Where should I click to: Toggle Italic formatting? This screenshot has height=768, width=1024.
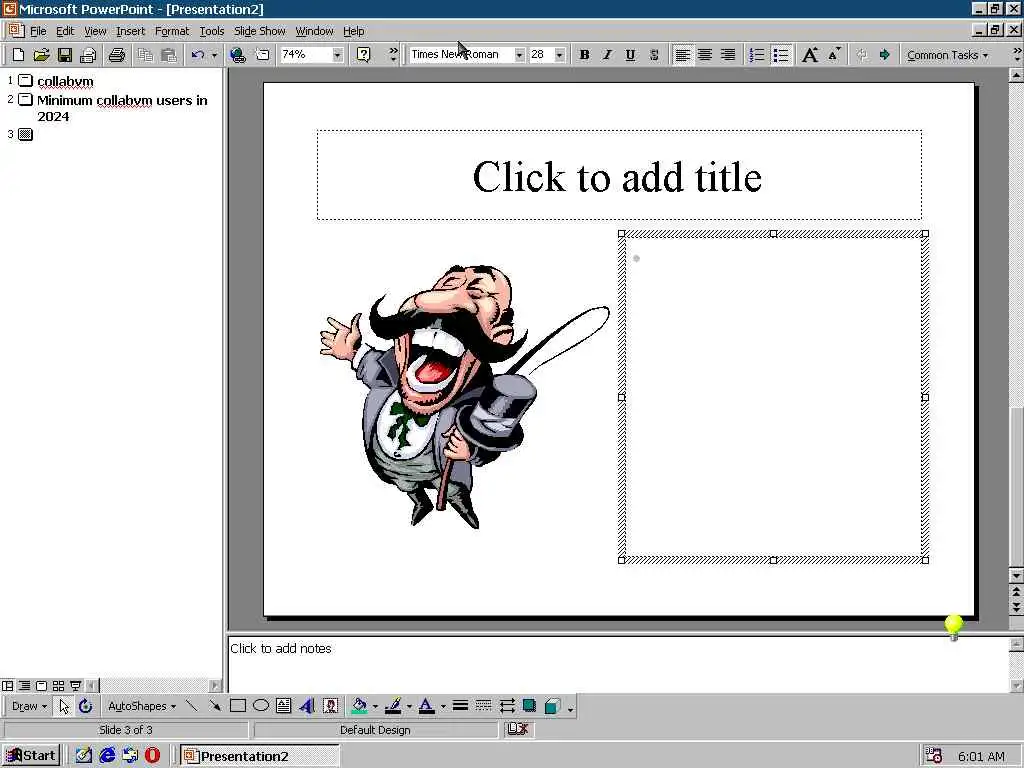(607, 55)
